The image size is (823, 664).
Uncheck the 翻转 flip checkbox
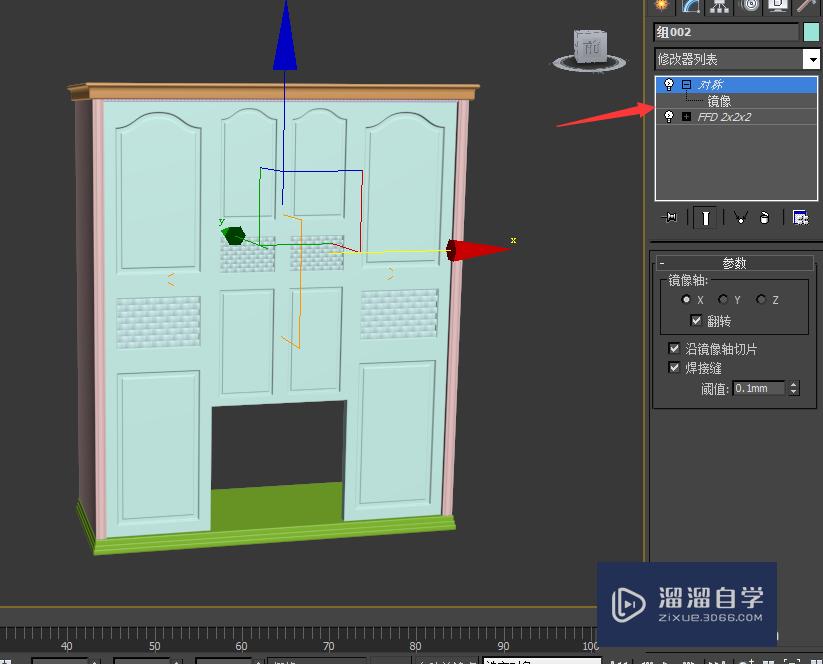click(696, 320)
